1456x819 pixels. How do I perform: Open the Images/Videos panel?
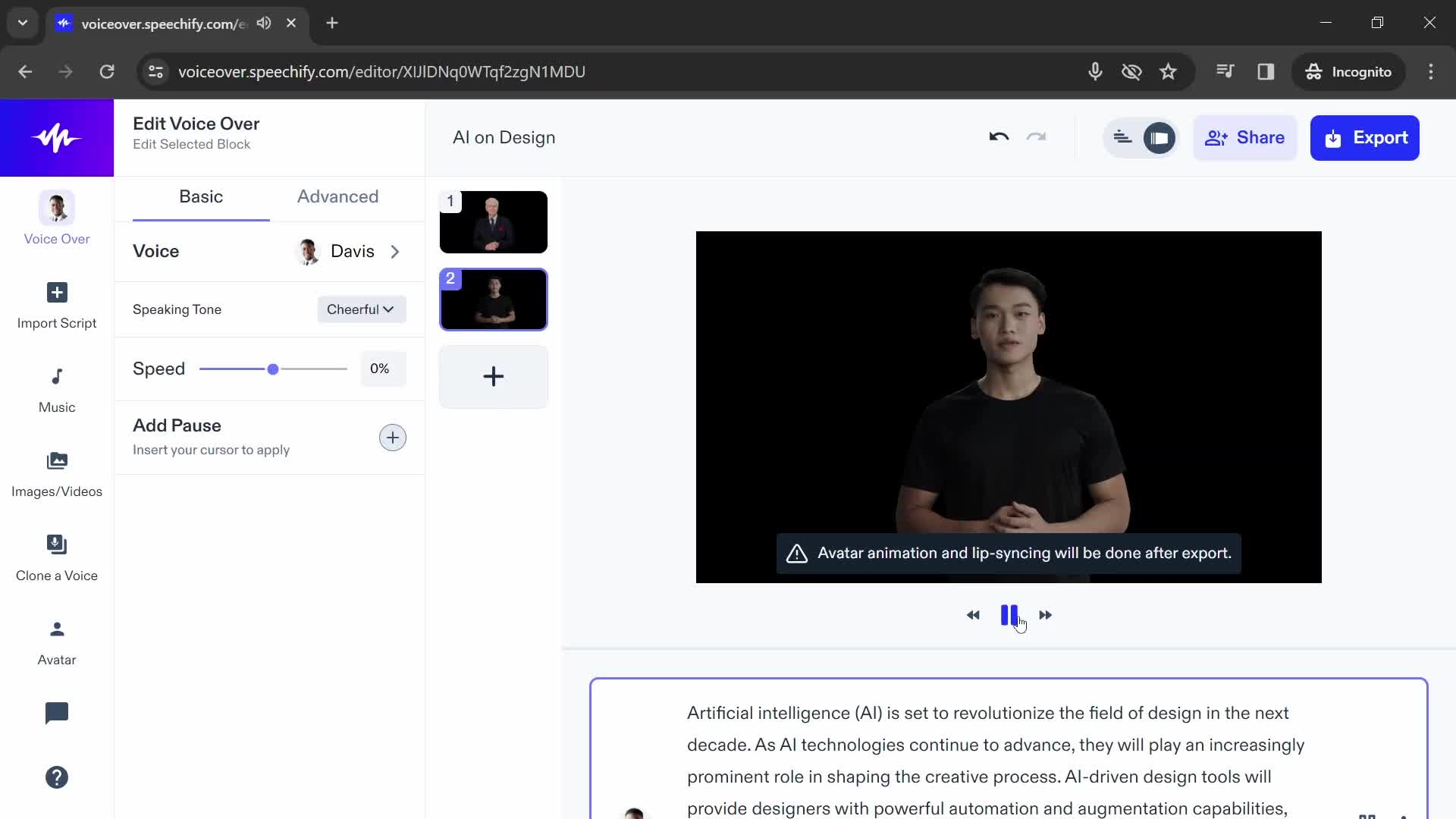coord(56,470)
